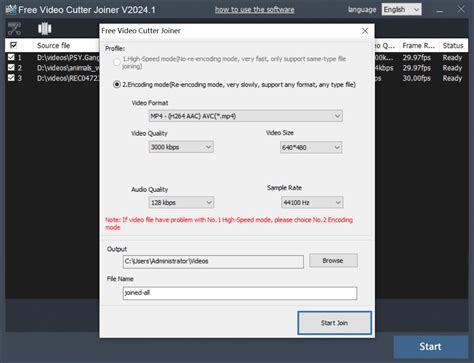Open the Video Size 640*480 dropdown
The height and width of the screenshot is (363, 474).
click(x=311, y=147)
